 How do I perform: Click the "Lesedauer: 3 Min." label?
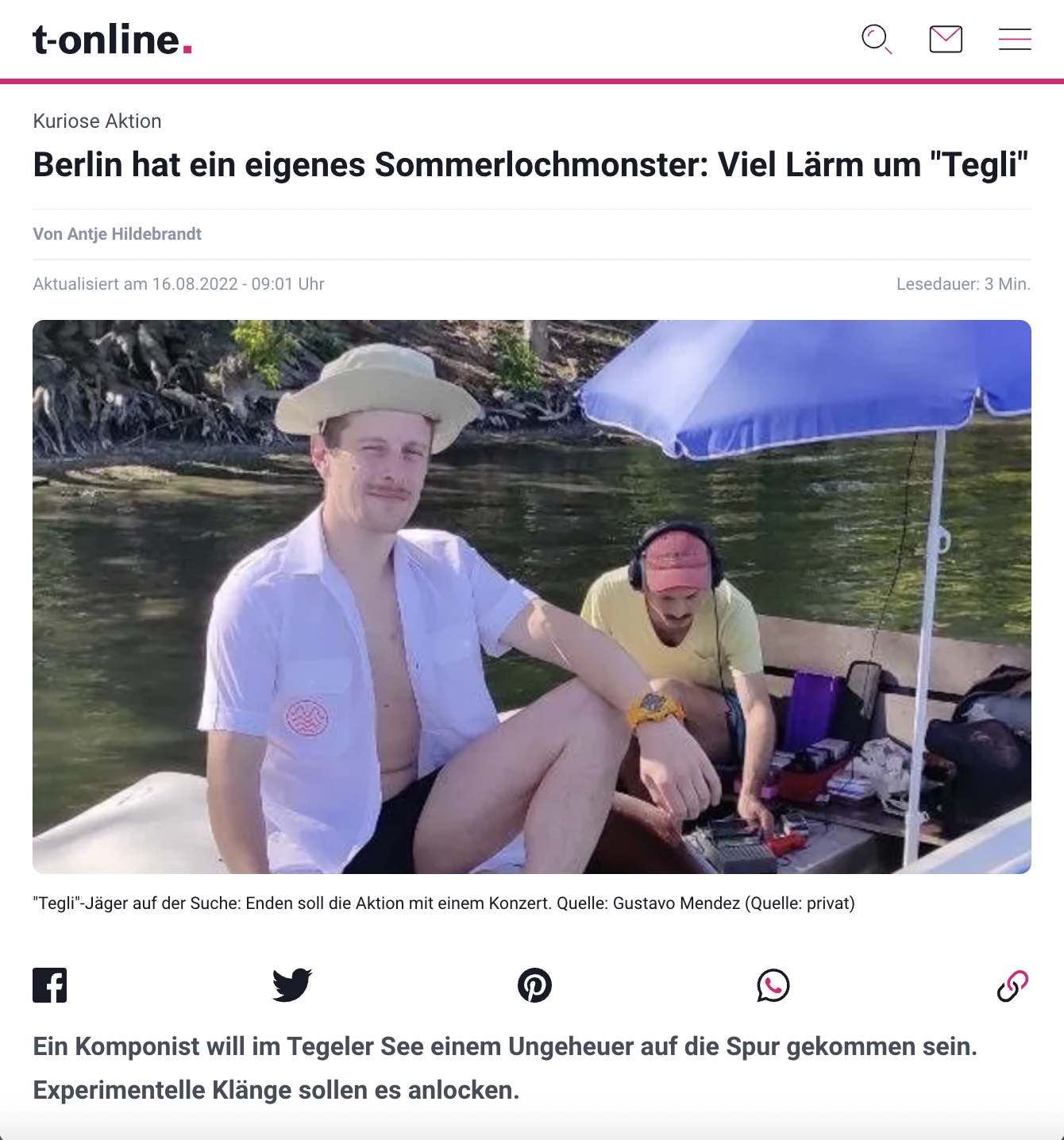point(963,284)
